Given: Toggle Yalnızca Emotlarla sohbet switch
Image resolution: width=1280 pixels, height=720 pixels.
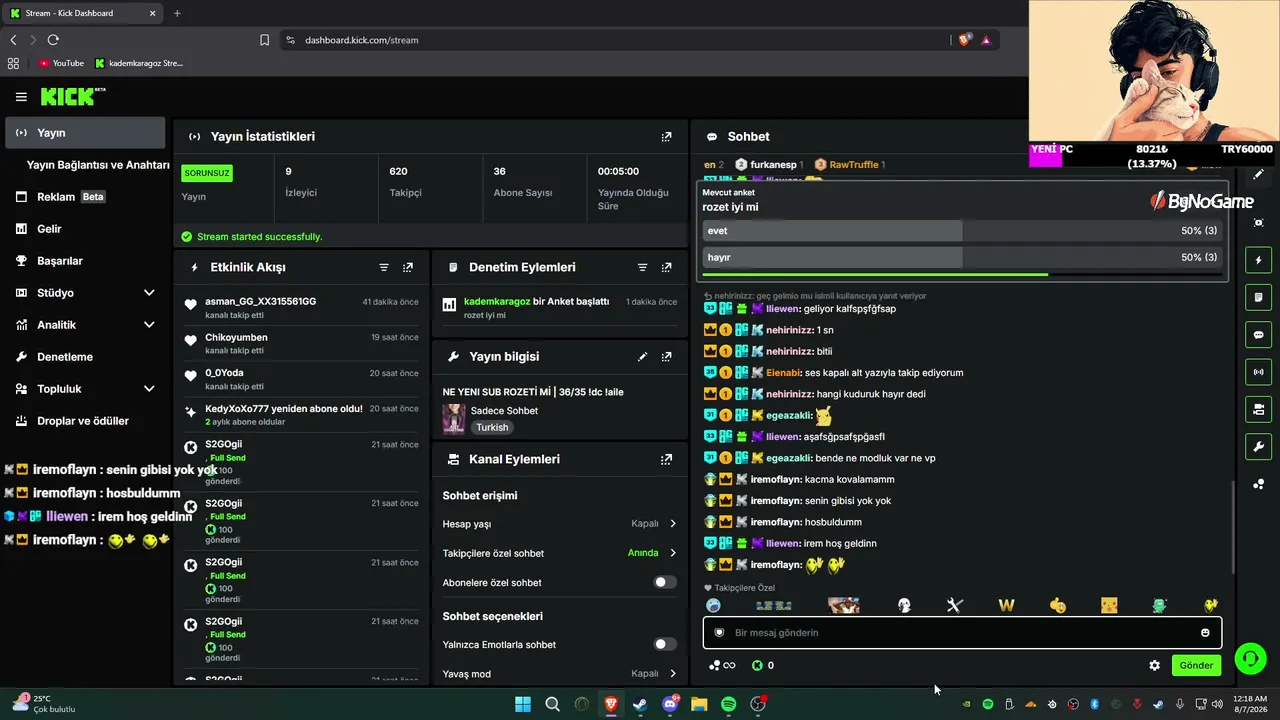Looking at the screenshot, I should [665, 644].
